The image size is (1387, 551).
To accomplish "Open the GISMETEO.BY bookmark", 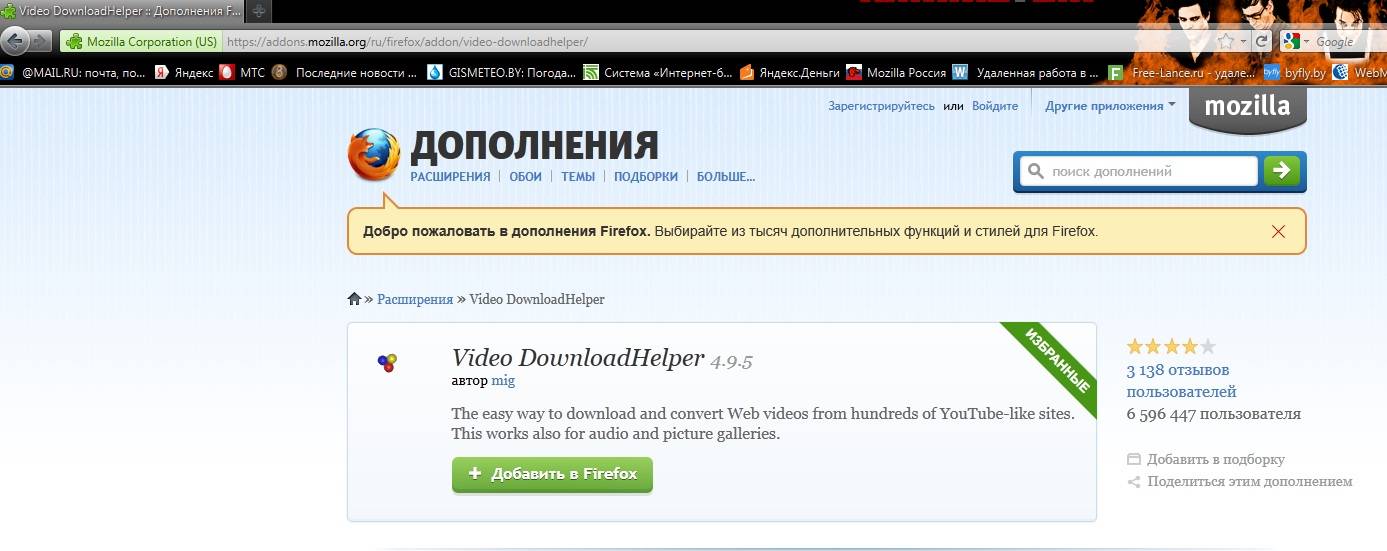I will (502, 73).
